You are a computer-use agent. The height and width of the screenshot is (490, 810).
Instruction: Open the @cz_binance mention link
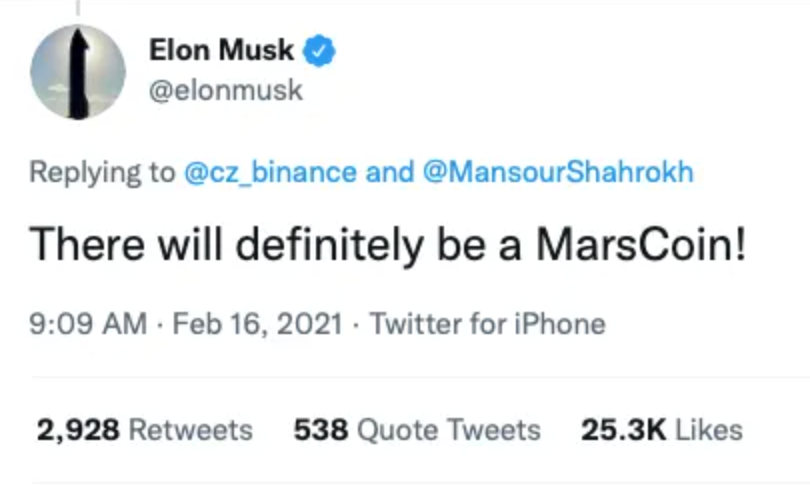pos(271,172)
